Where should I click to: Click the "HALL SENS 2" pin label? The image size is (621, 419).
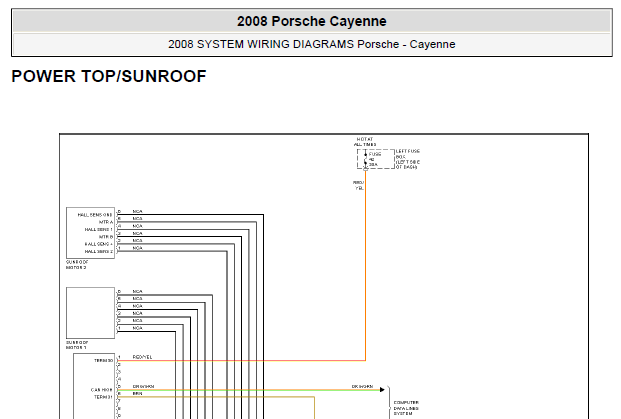pos(99,251)
